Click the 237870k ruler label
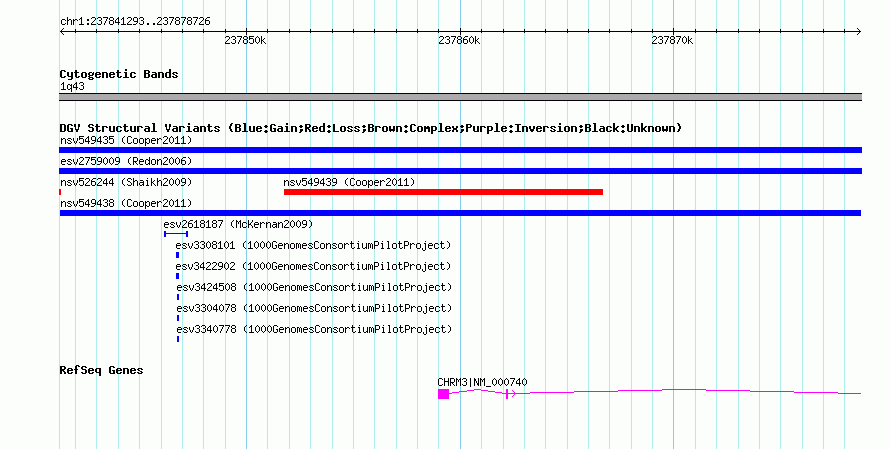This screenshot has width=890, height=449. click(x=672, y=40)
